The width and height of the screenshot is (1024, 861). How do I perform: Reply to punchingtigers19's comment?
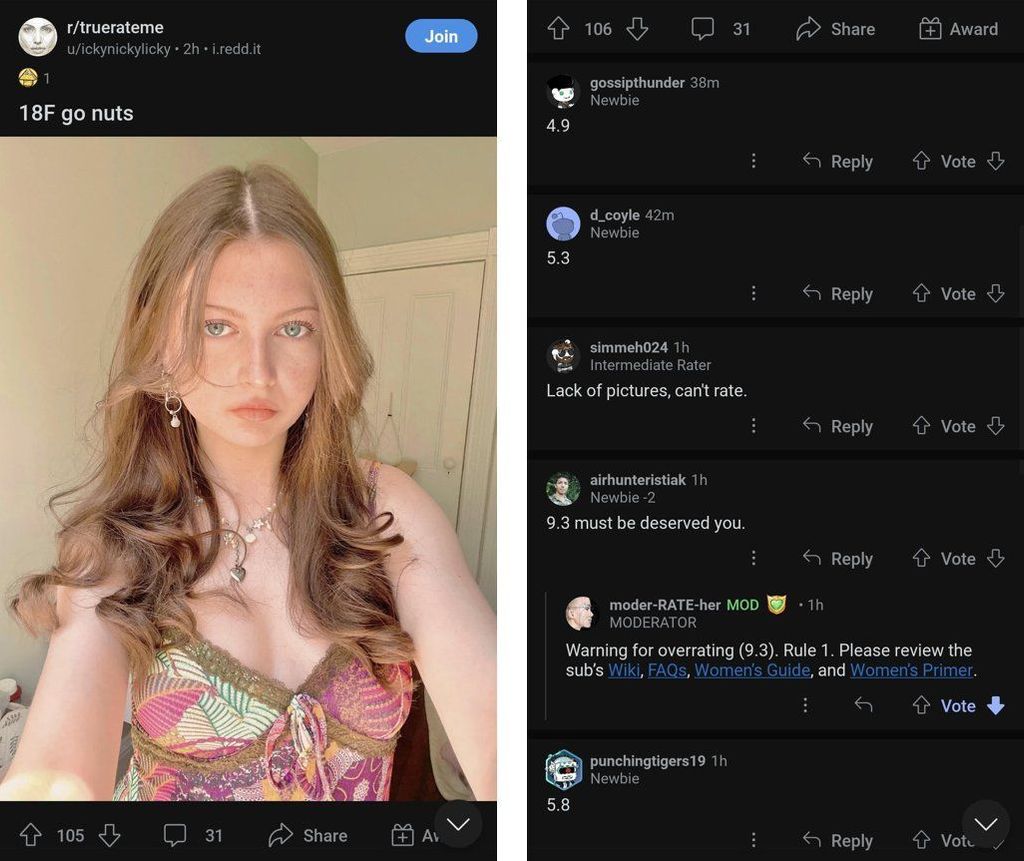(838, 841)
